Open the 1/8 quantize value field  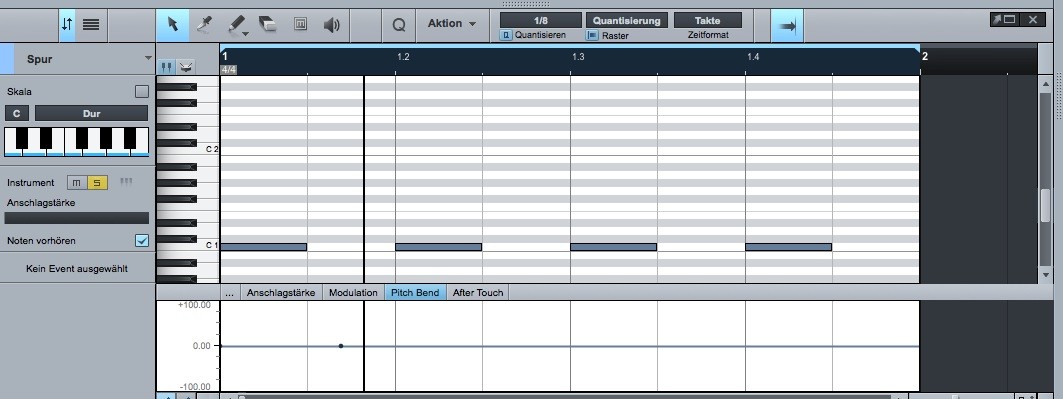(x=540, y=20)
